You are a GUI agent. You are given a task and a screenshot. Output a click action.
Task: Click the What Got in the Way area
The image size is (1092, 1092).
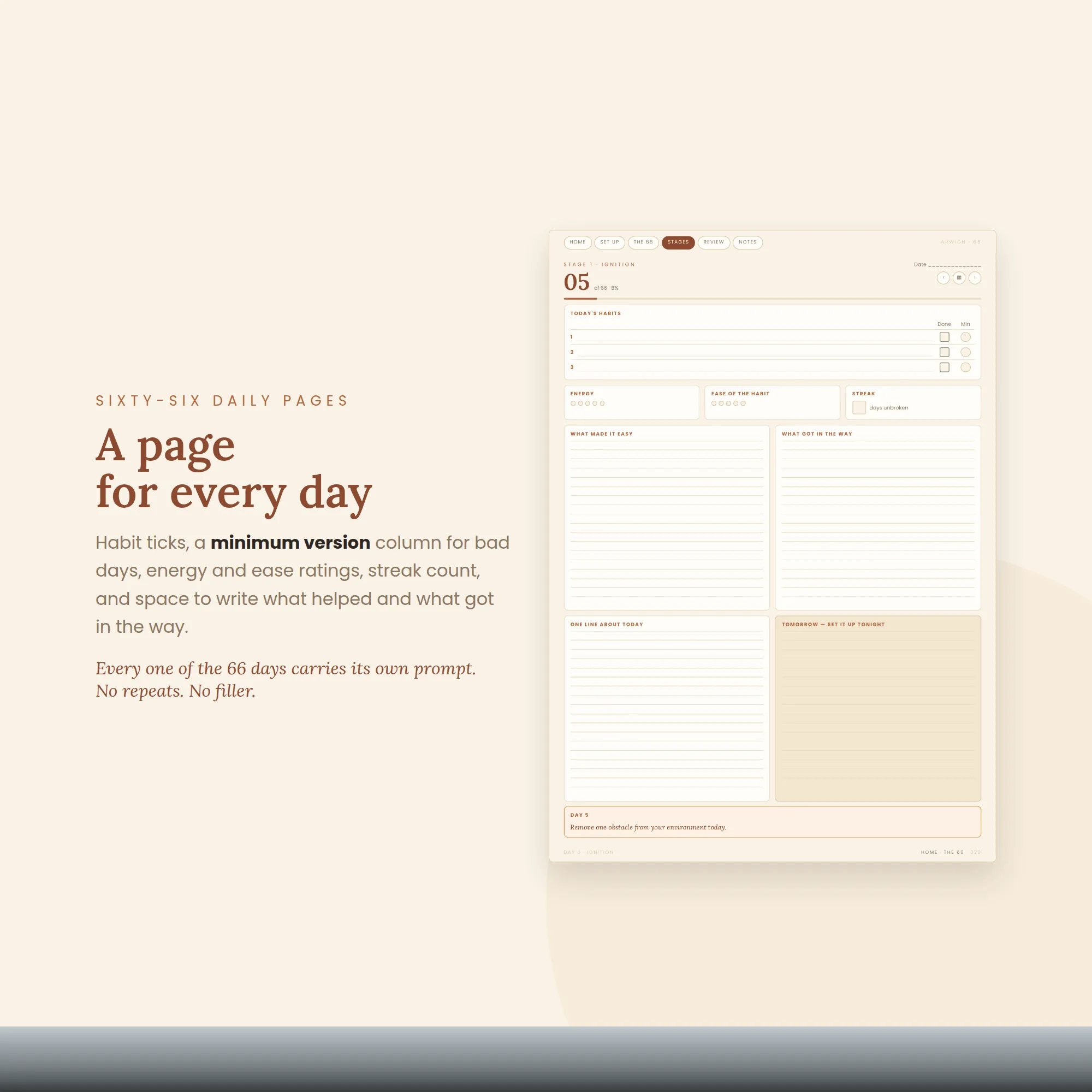coord(877,518)
